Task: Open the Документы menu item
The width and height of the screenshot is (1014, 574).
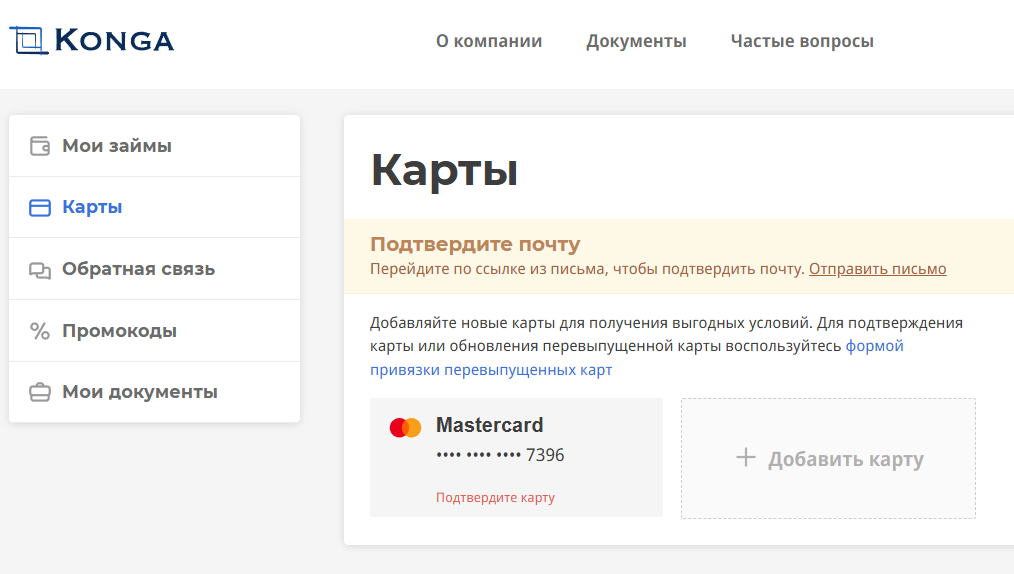Action: click(636, 41)
